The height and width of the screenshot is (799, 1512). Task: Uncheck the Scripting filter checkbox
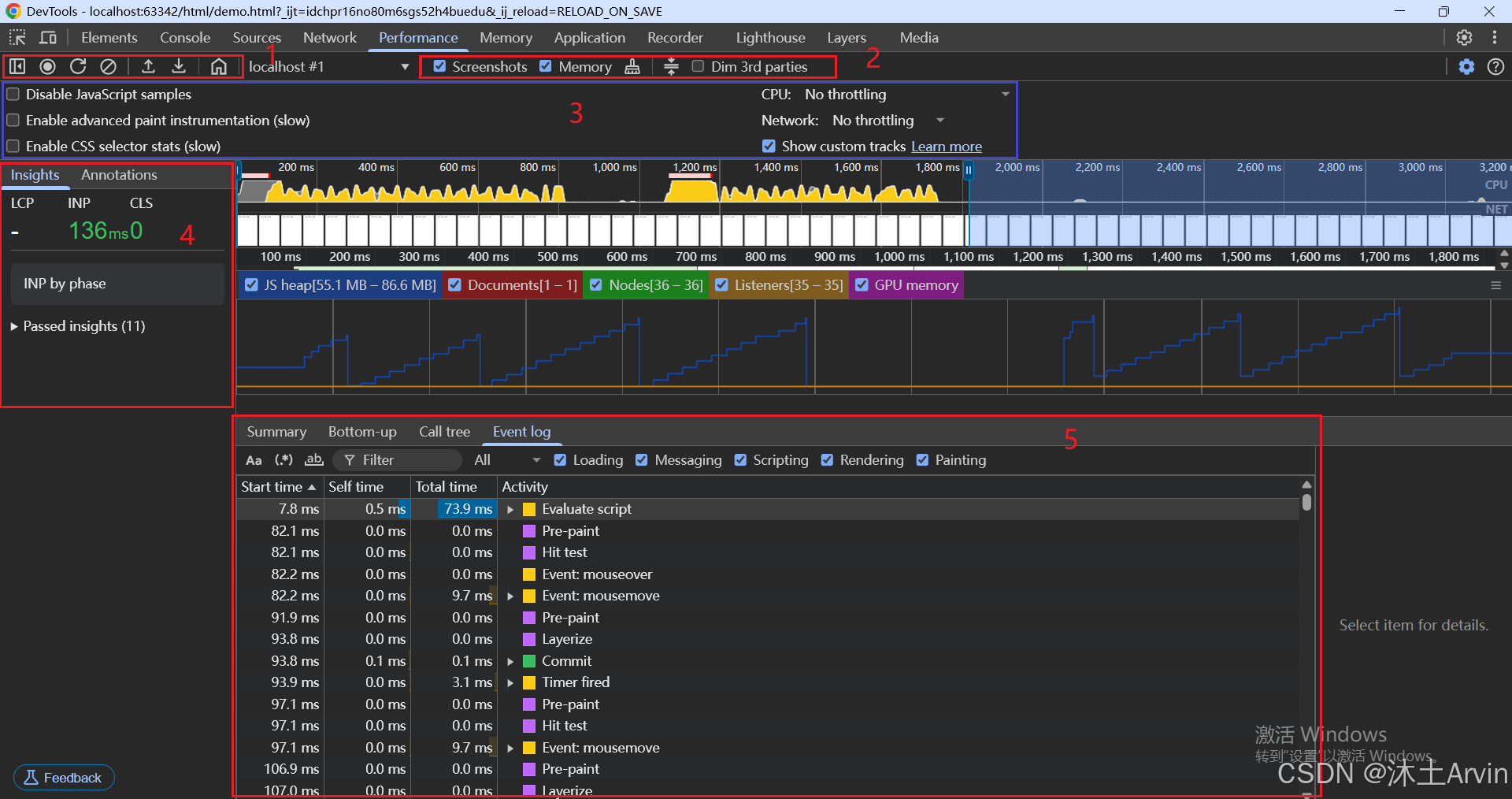[x=740, y=460]
